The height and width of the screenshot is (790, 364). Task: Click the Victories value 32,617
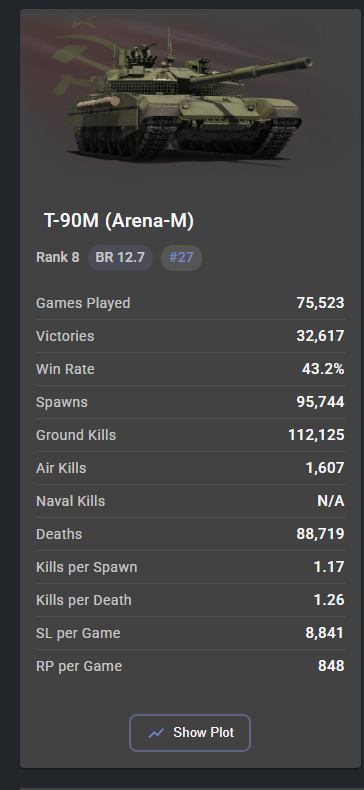320,336
